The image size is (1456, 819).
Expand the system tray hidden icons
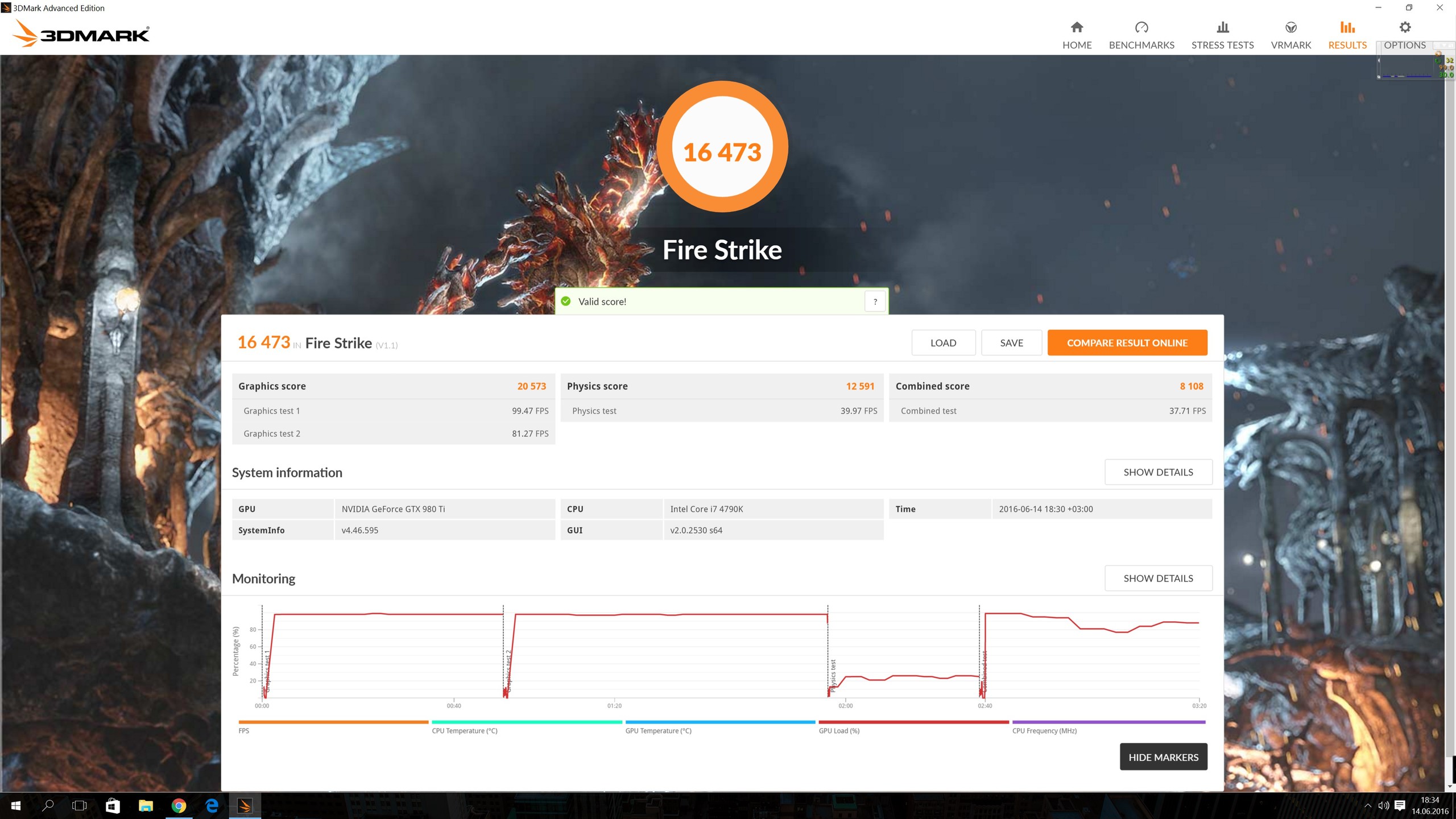pyautogui.click(x=1367, y=805)
